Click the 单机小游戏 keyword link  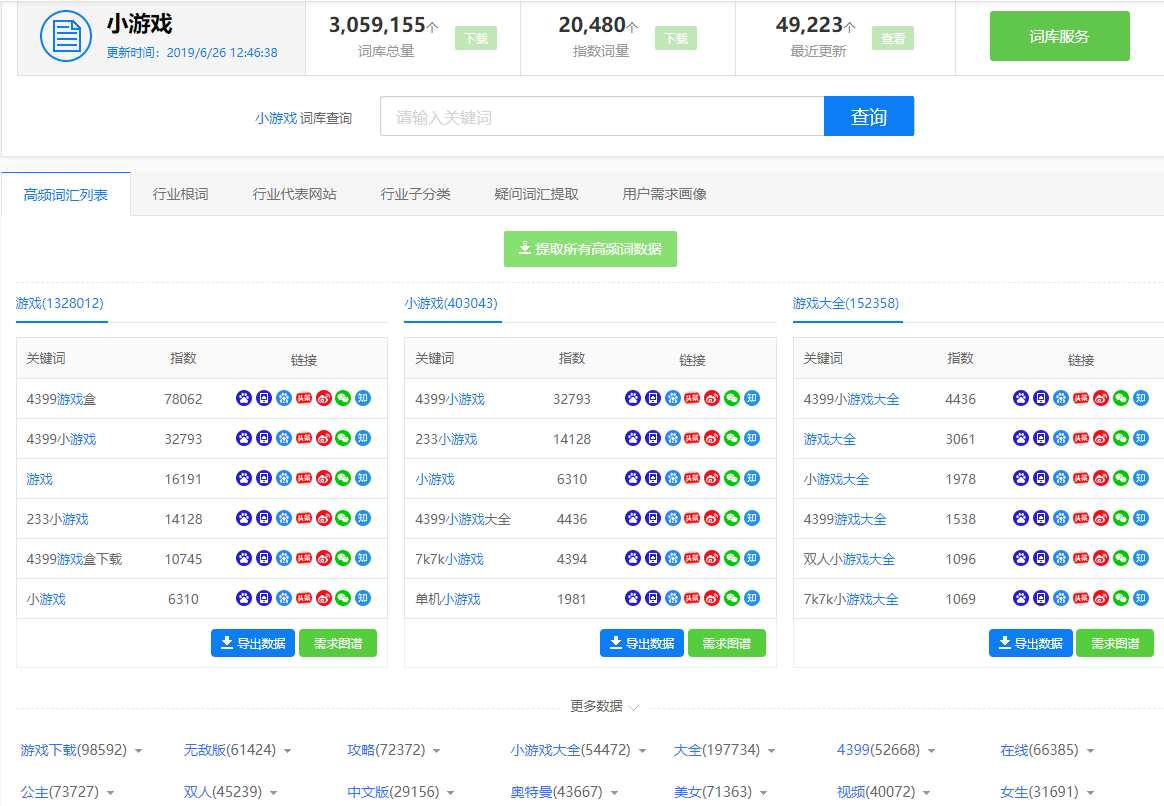[x=448, y=599]
